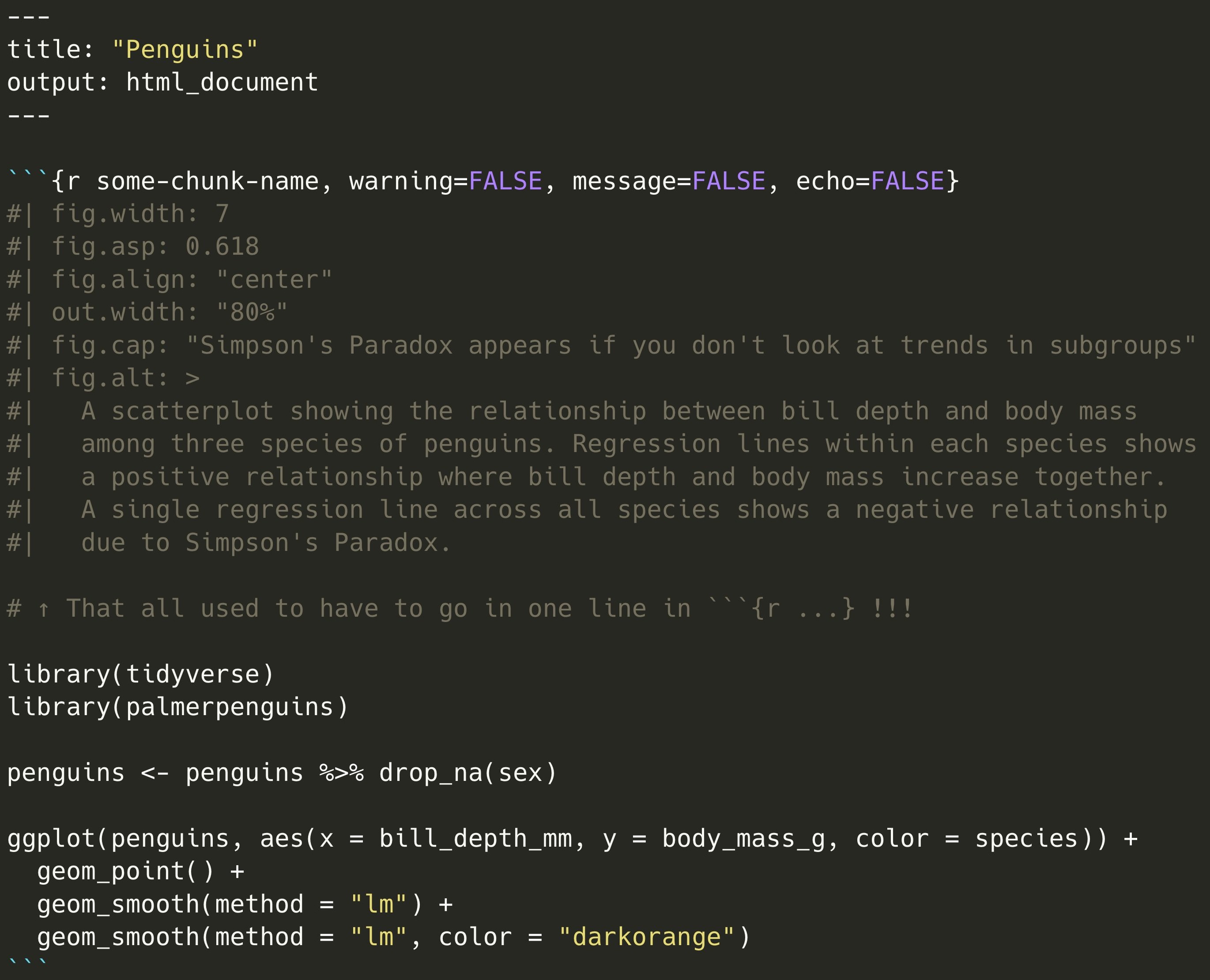The image size is (1210, 980).
Task: Click the fig.cap option key
Action: (x=103, y=346)
